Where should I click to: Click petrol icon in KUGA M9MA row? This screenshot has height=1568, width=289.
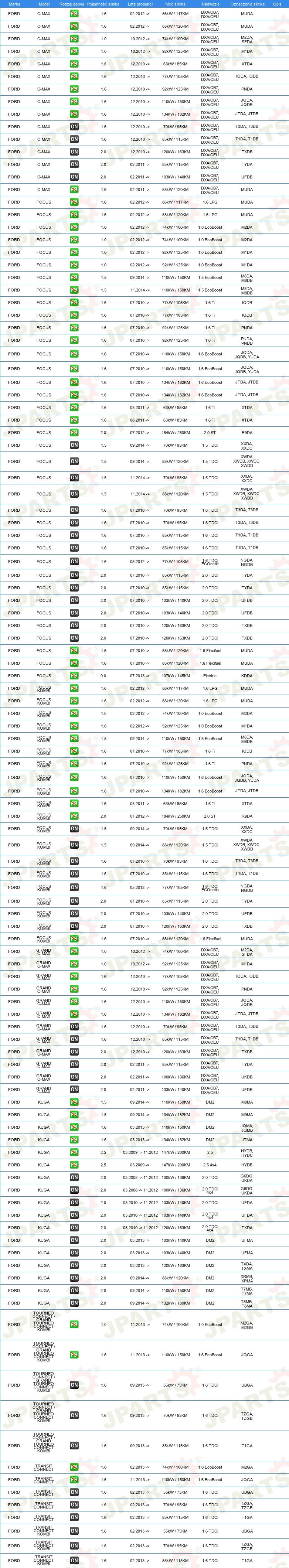coord(74,1115)
